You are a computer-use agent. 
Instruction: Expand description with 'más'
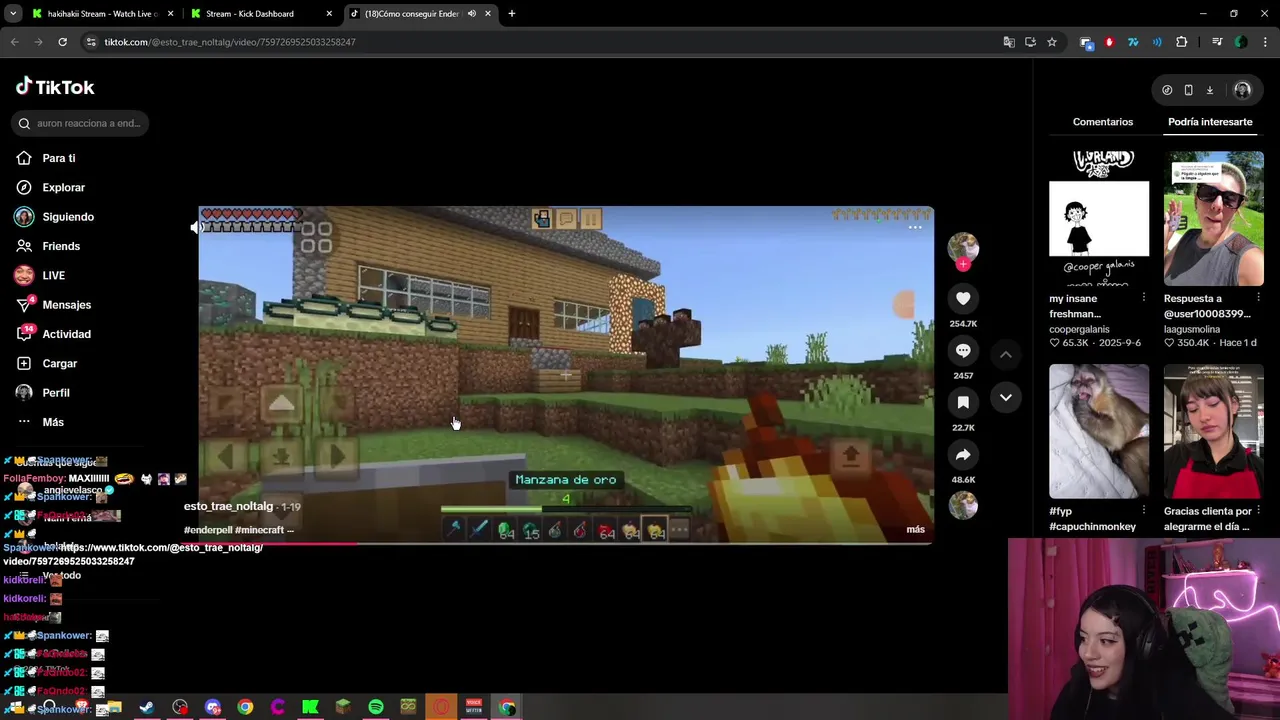[915, 529]
